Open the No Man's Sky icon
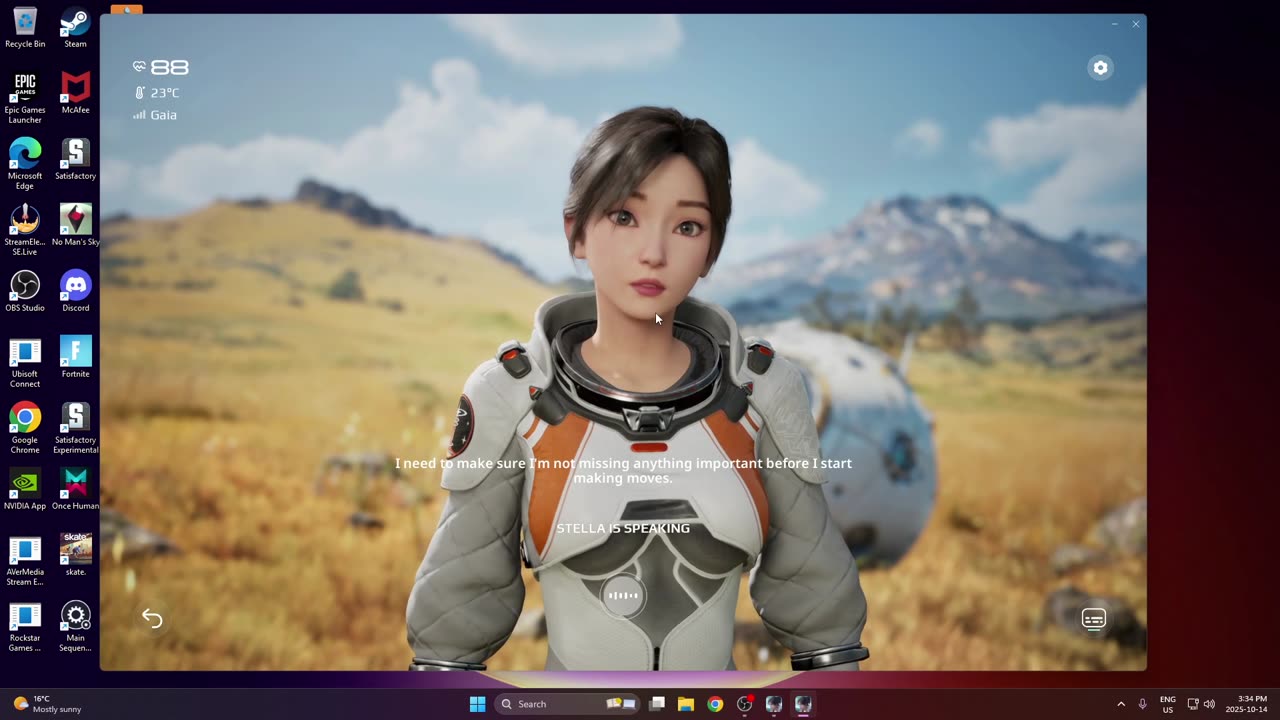 pyautogui.click(x=75, y=225)
